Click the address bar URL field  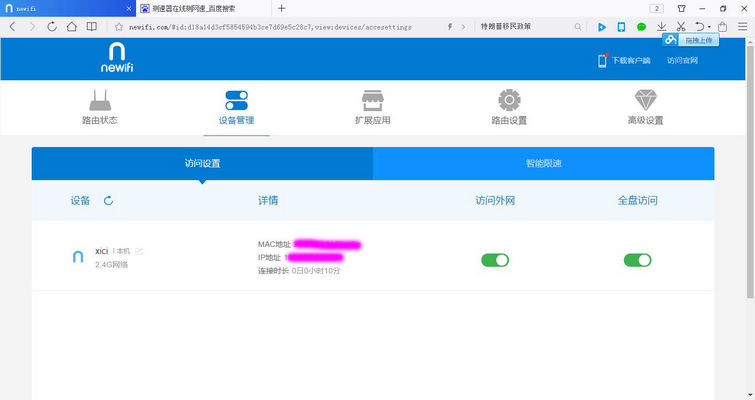270,27
